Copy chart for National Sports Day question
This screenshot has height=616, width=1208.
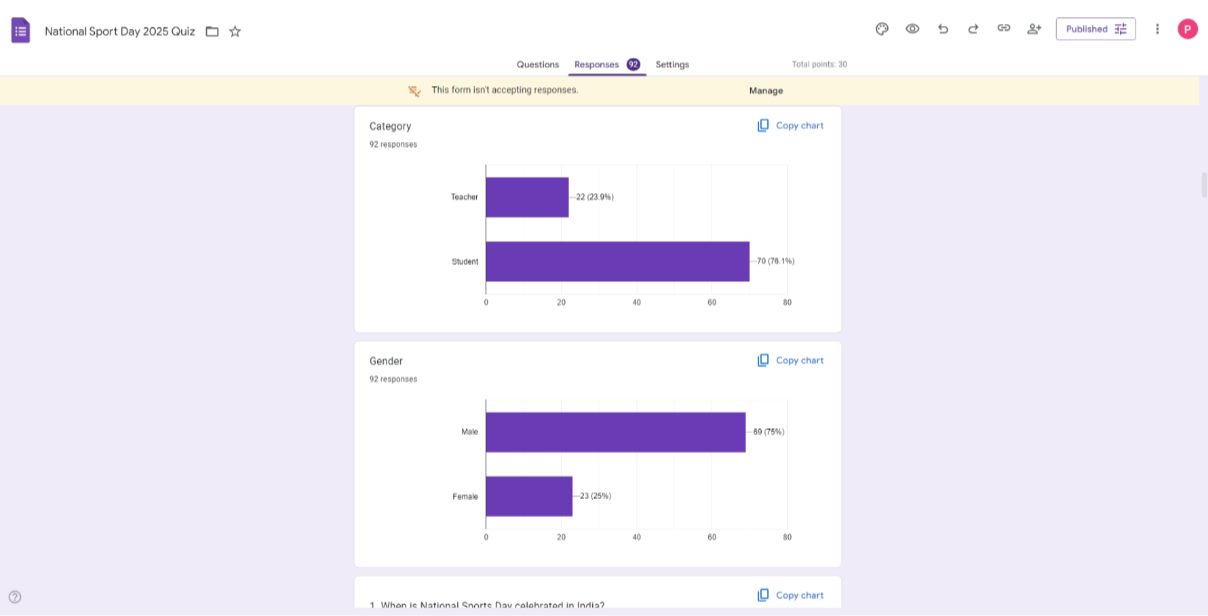(790, 595)
